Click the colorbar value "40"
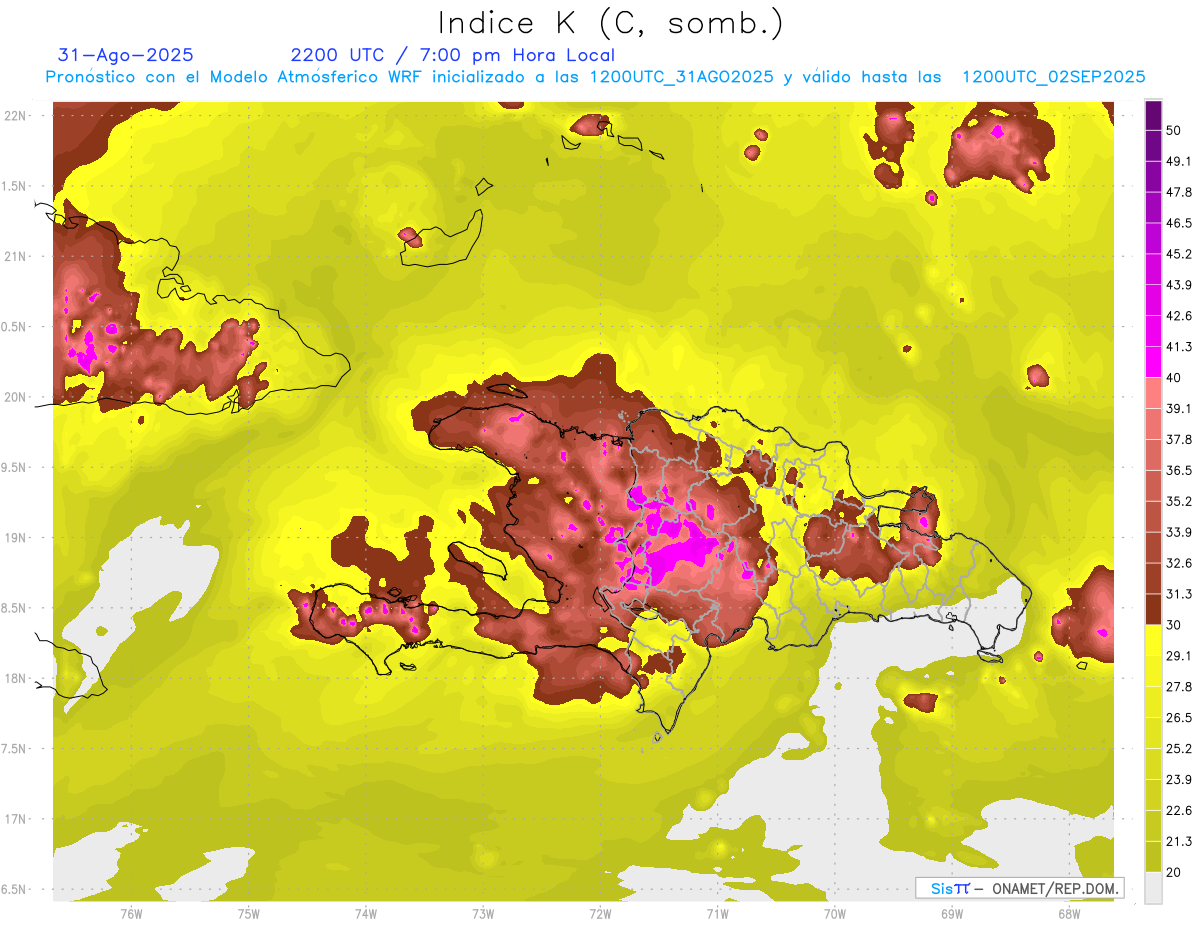 pyautogui.click(x=1175, y=378)
